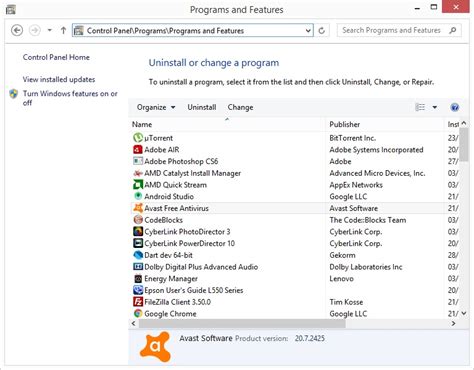474x370 pixels.
Task: Click the horizontal scrollbar thumb
Action: pos(242,323)
